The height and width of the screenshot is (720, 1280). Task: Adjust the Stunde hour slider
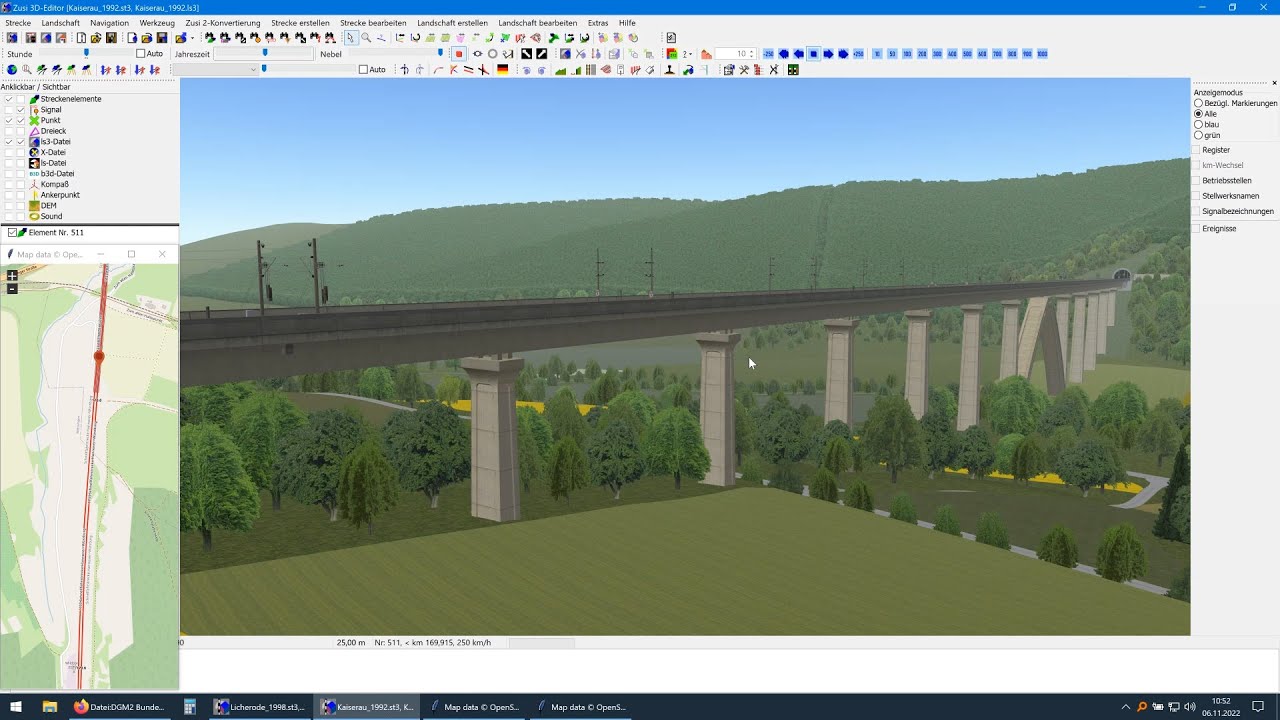coord(86,53)
